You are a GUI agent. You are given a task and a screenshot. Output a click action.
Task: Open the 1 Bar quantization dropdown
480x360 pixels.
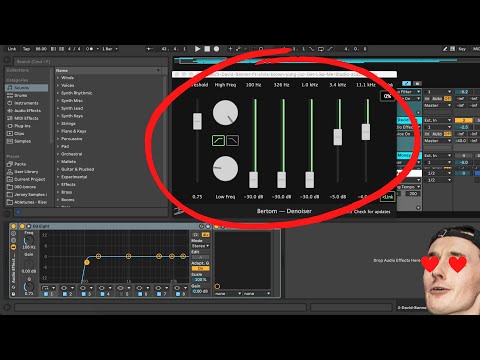tap(110, 49)
